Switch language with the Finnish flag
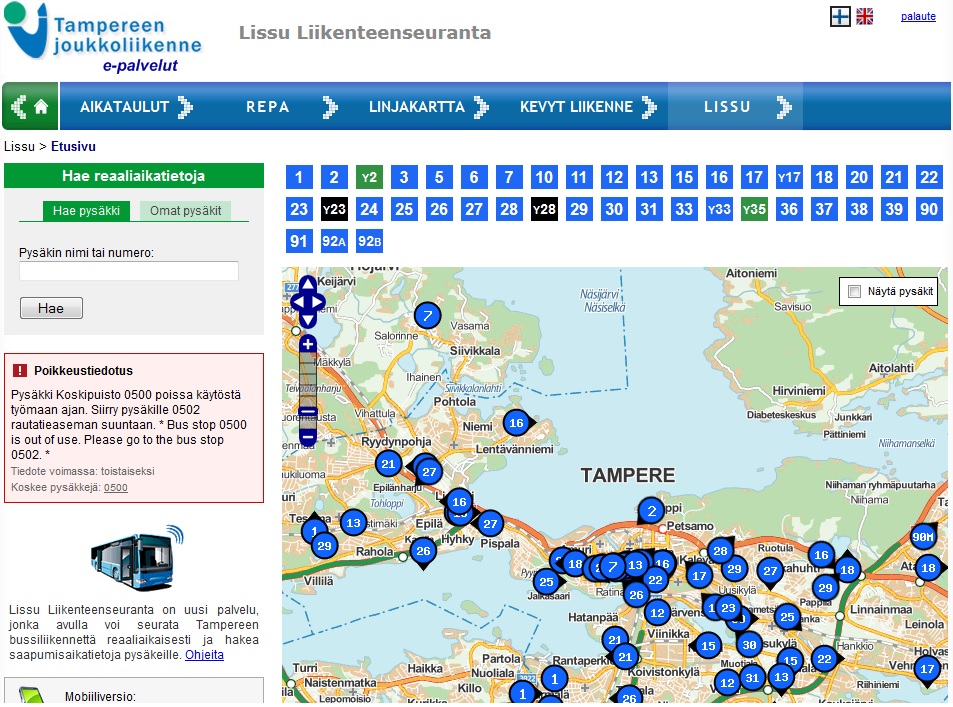953x707 pixels. [x=840, y=16]
